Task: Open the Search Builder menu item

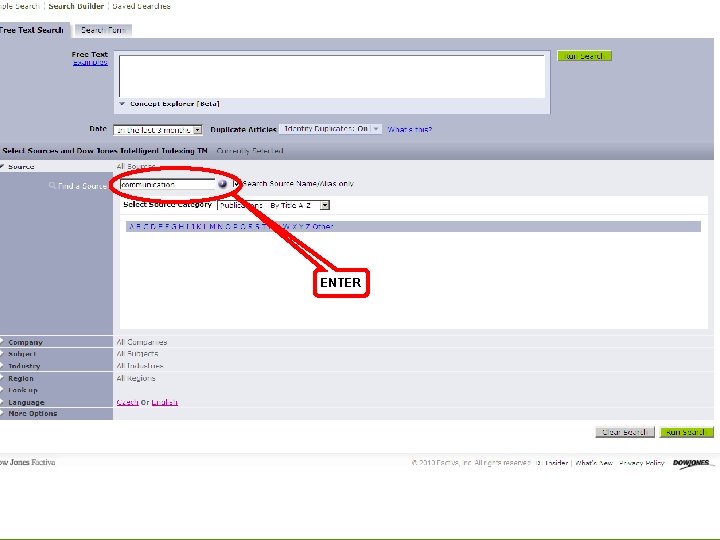Action: (76, 6)
